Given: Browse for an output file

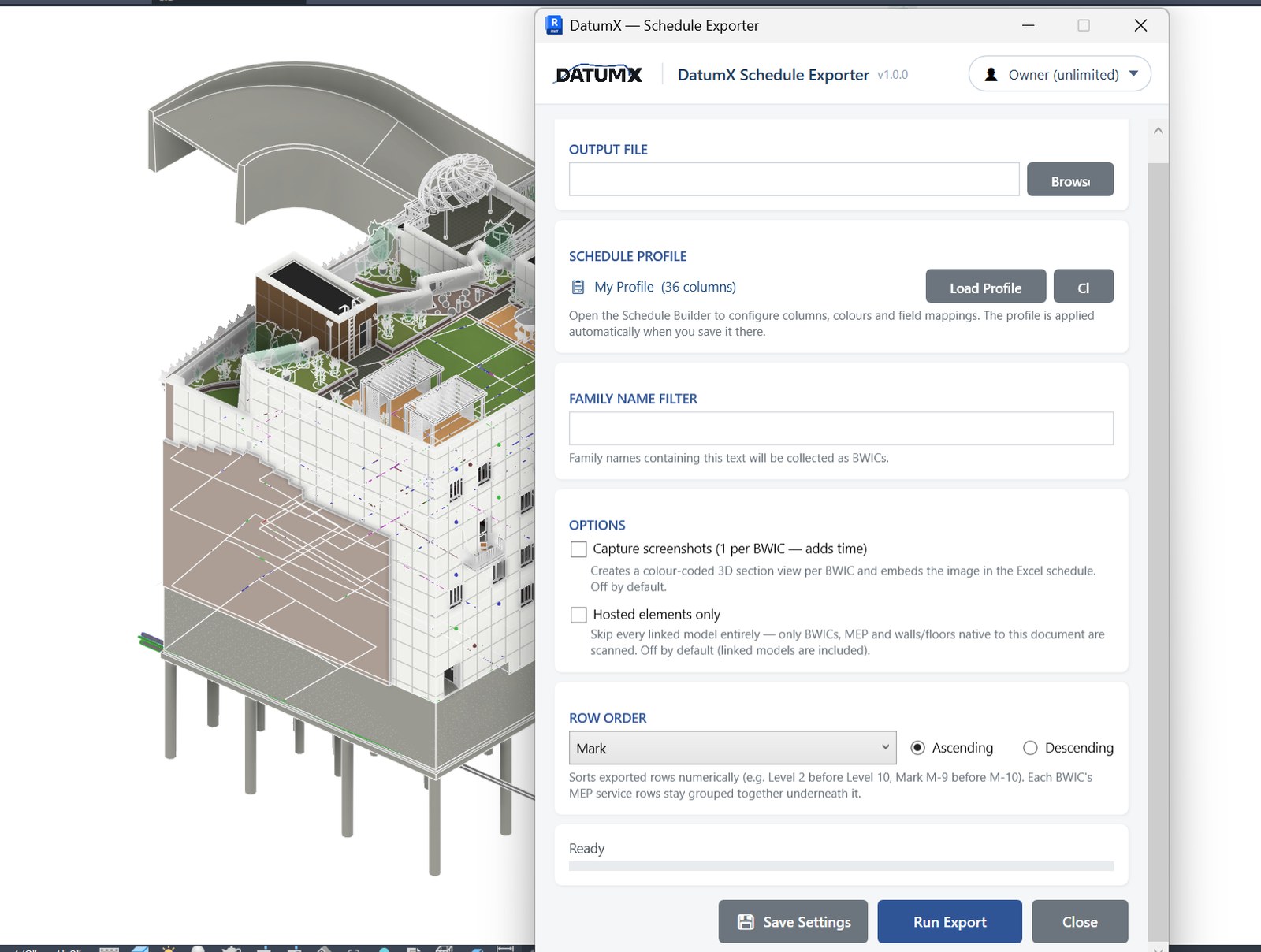Looking at the screenshot, I should (1069, 180).
